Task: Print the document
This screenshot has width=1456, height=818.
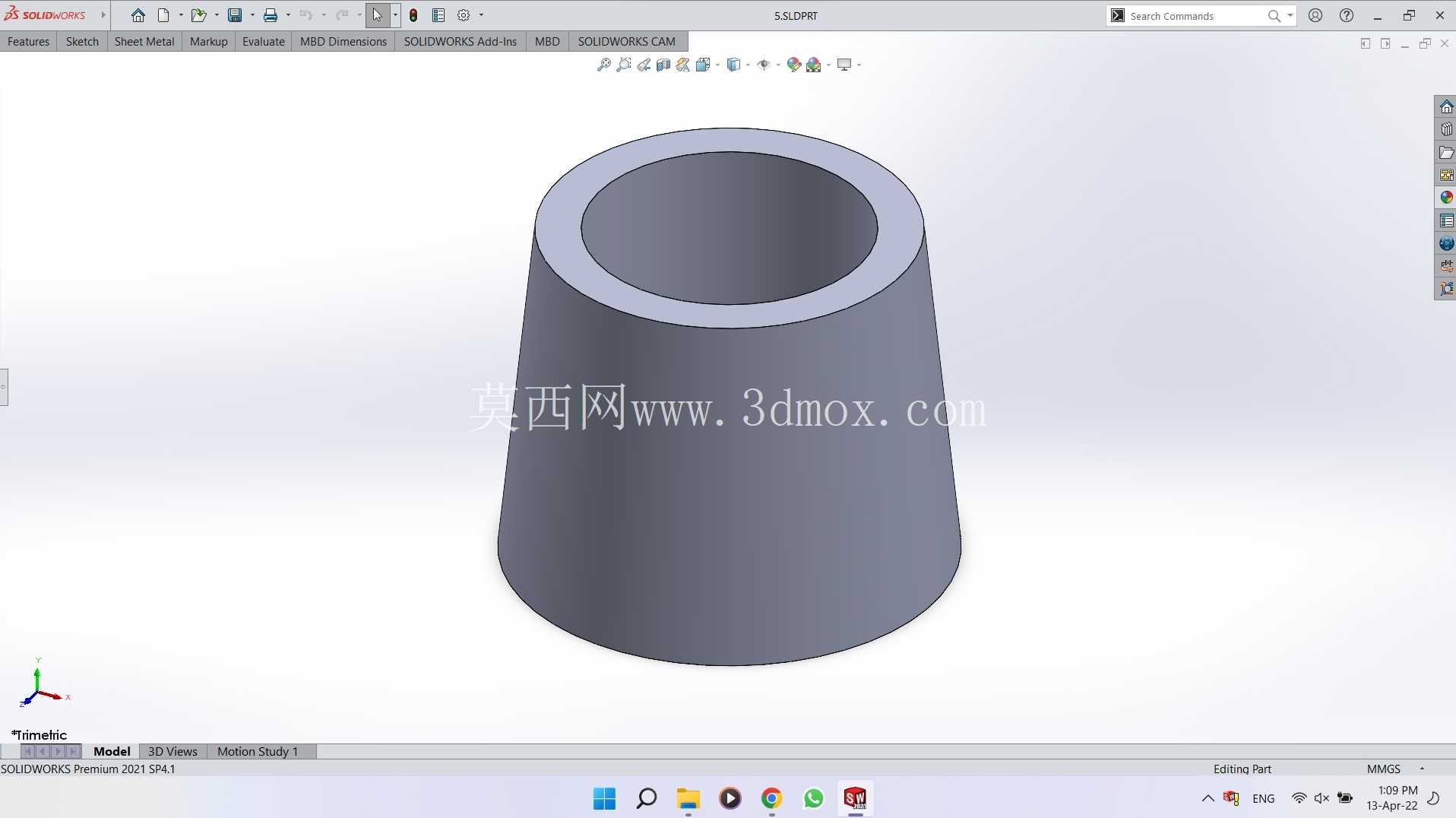Action: click(271, 15)
